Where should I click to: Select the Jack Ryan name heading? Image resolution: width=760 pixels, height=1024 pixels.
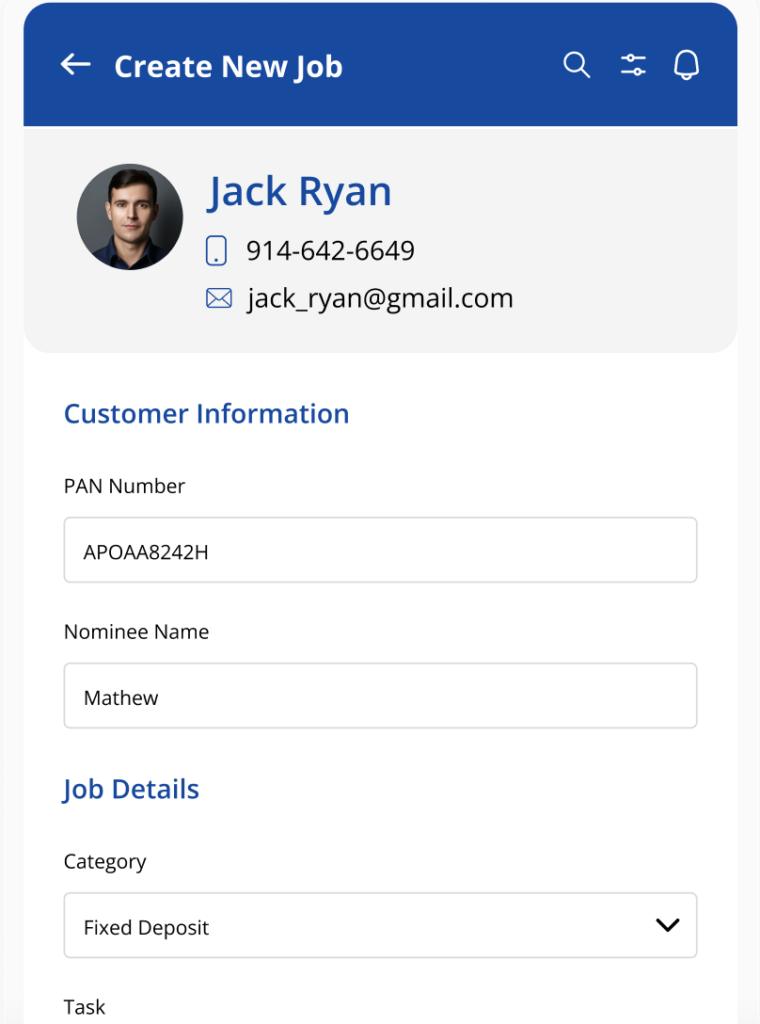pos(300,192)
